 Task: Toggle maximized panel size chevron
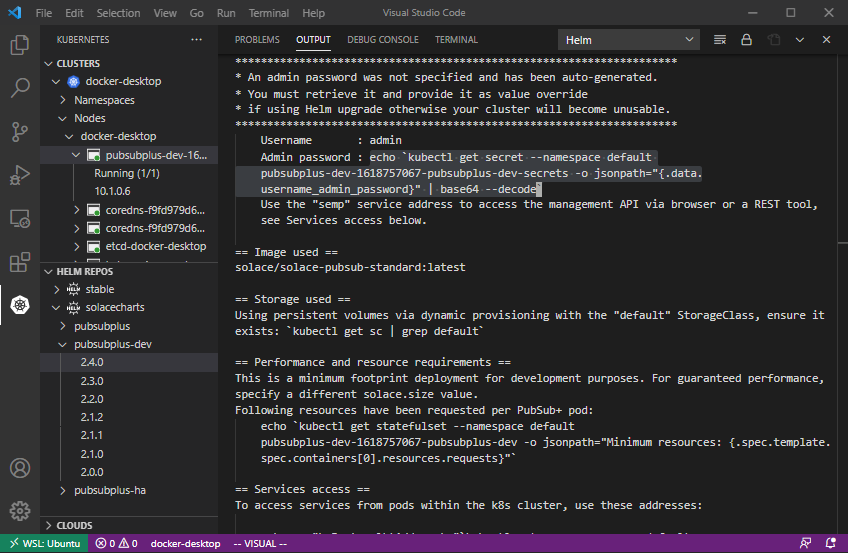(x=800, y=40)
